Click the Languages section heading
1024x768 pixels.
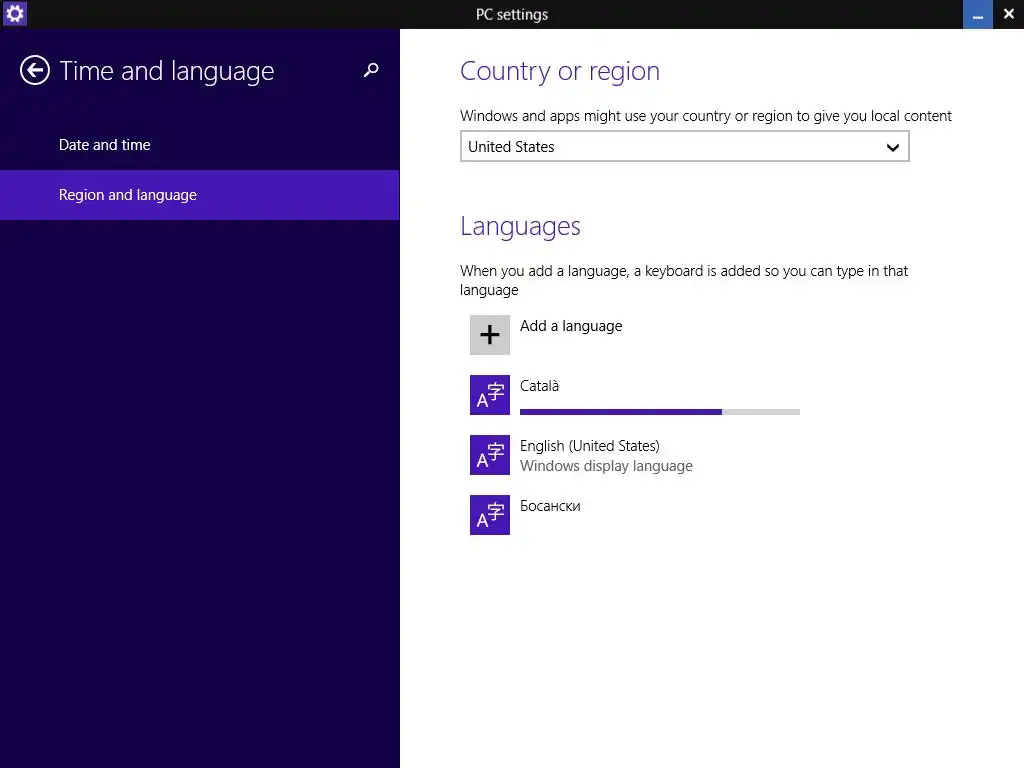[520, 227]
